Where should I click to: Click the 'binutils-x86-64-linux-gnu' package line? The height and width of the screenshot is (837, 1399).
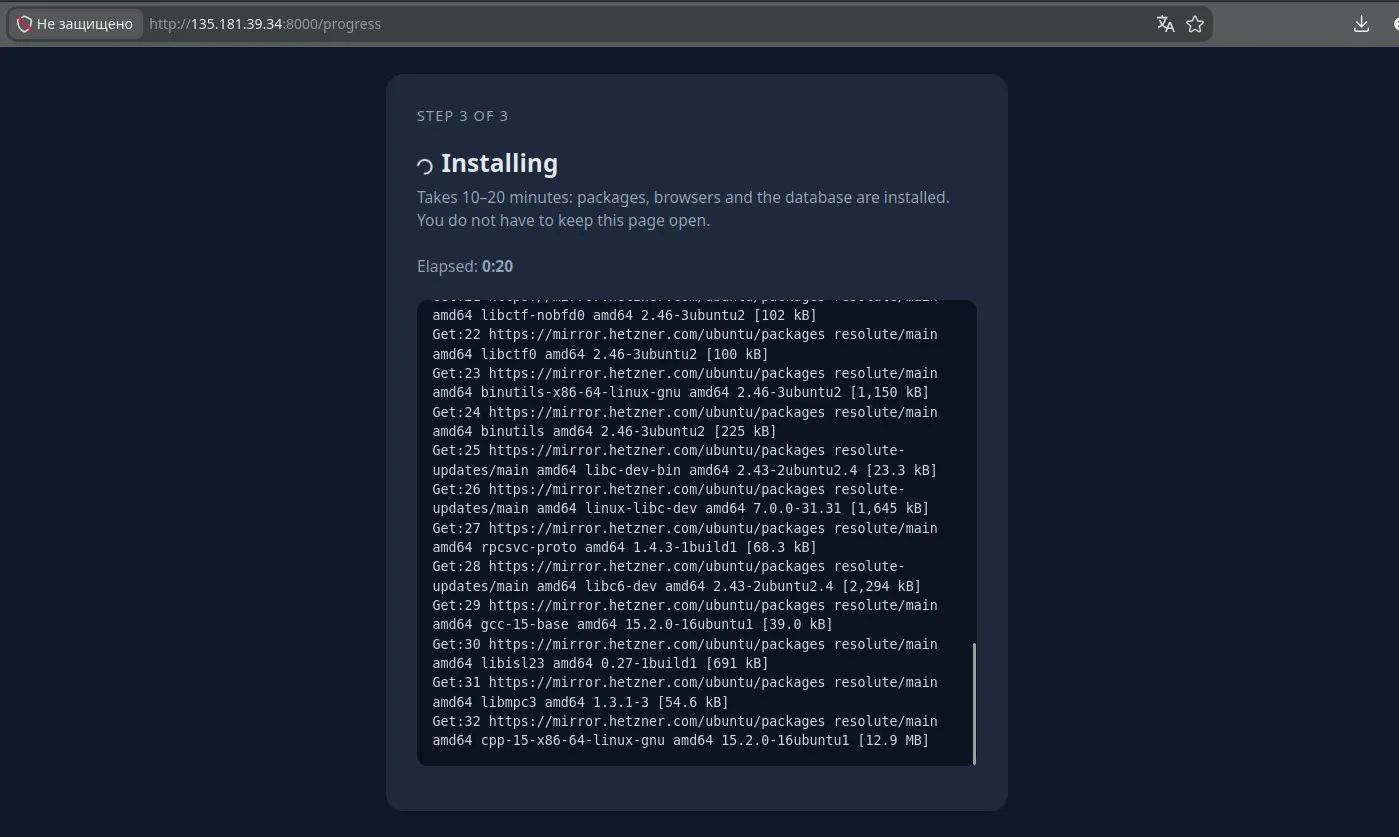coord(680,392)
